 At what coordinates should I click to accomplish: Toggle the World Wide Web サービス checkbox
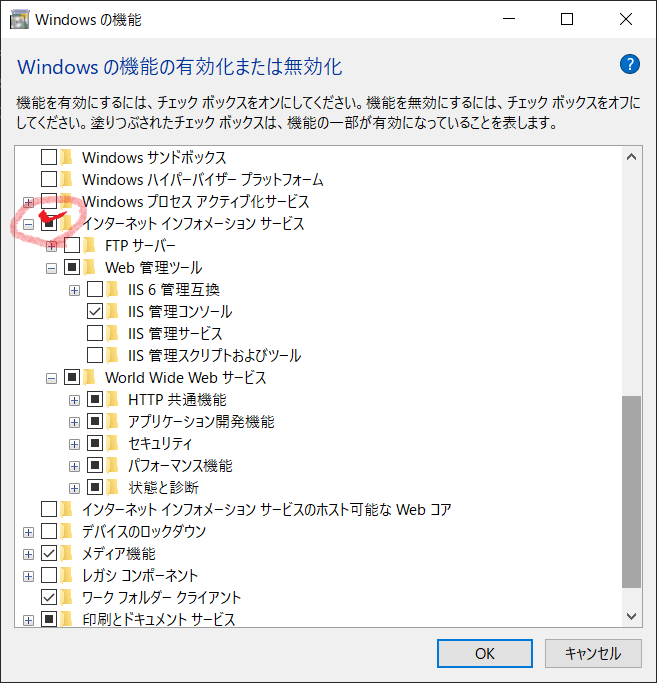tap(72, 377)
